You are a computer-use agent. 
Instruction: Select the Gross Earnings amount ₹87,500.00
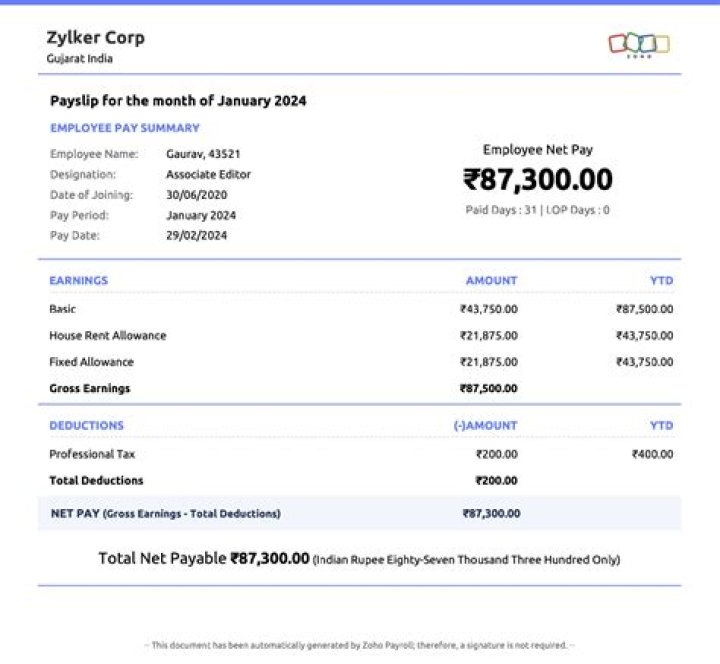pos(488,388)
